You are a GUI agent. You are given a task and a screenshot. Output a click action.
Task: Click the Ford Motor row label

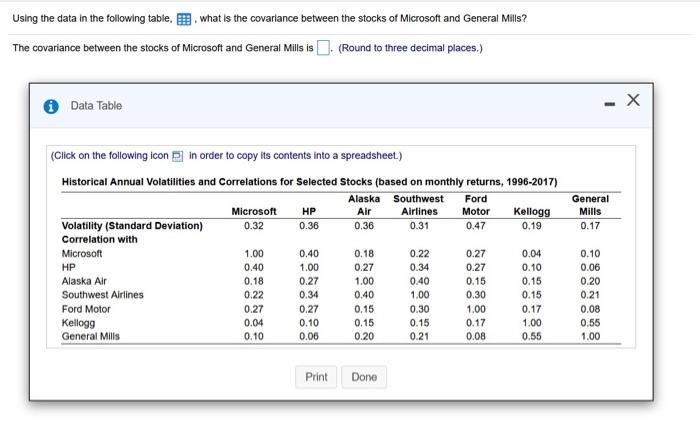[x=86, y=309]
